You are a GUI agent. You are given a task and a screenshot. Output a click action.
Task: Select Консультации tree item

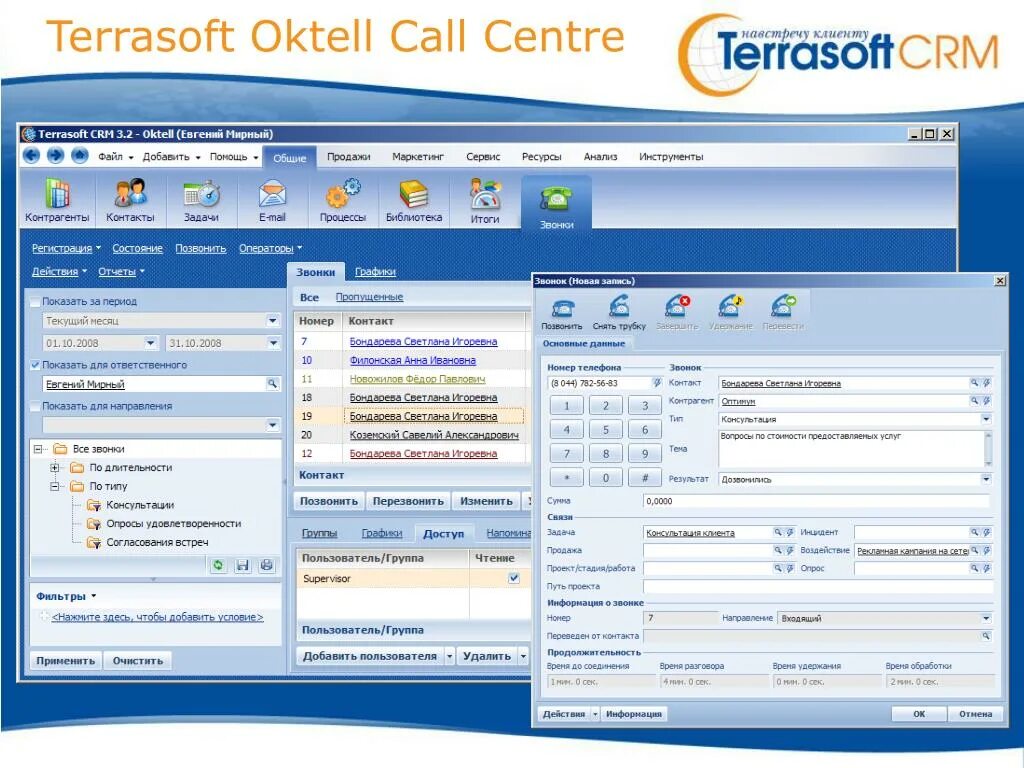point(140,505)
